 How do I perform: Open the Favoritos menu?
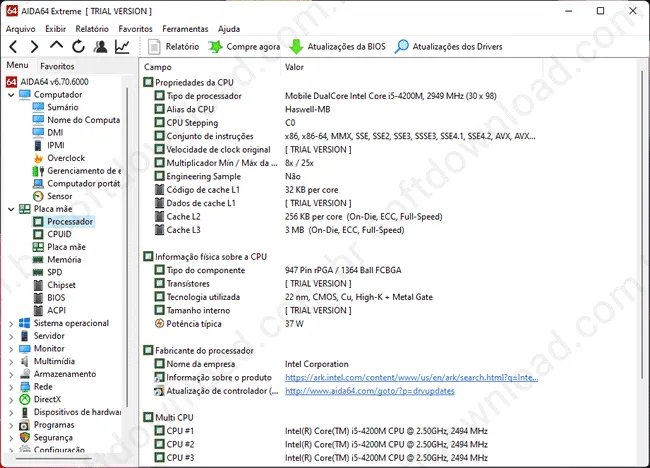point(136,29)
